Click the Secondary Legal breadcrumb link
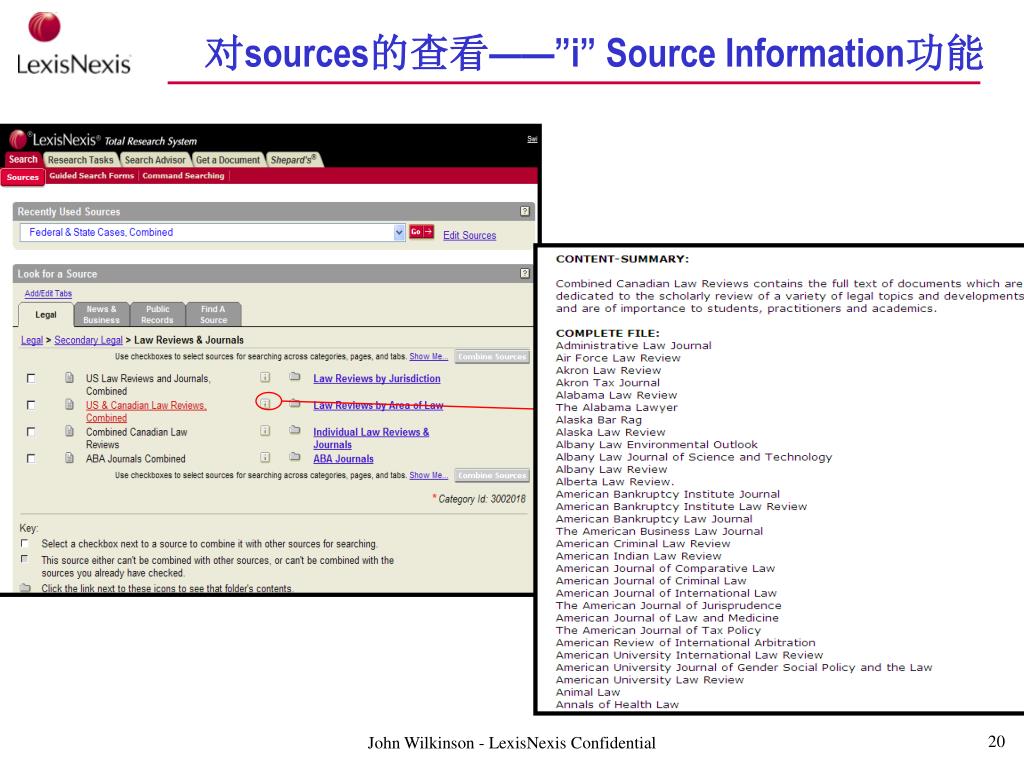 click(88, 340)
